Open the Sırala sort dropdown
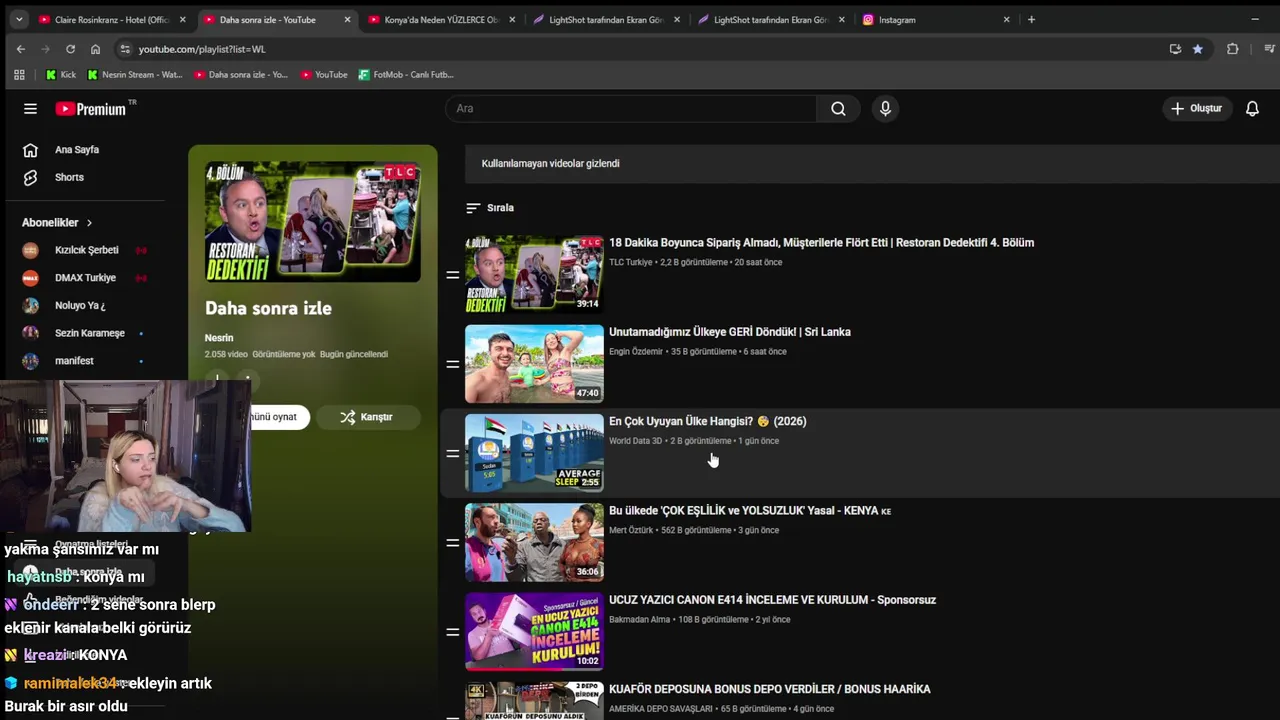The image size is (1280, 720). [x=490, y=208]
